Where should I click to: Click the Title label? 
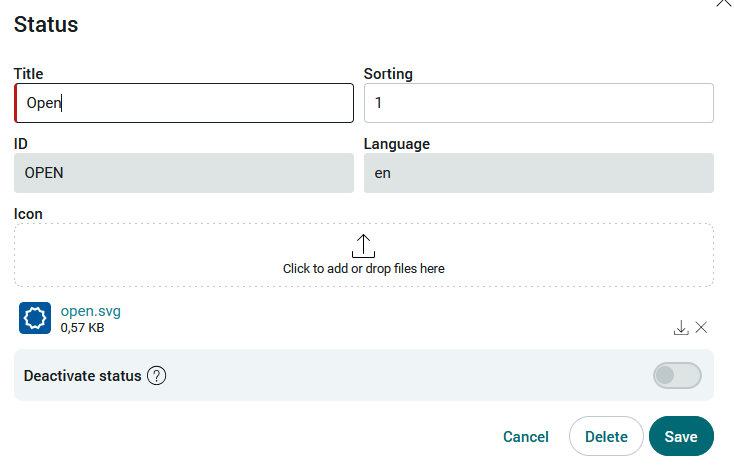29,74
